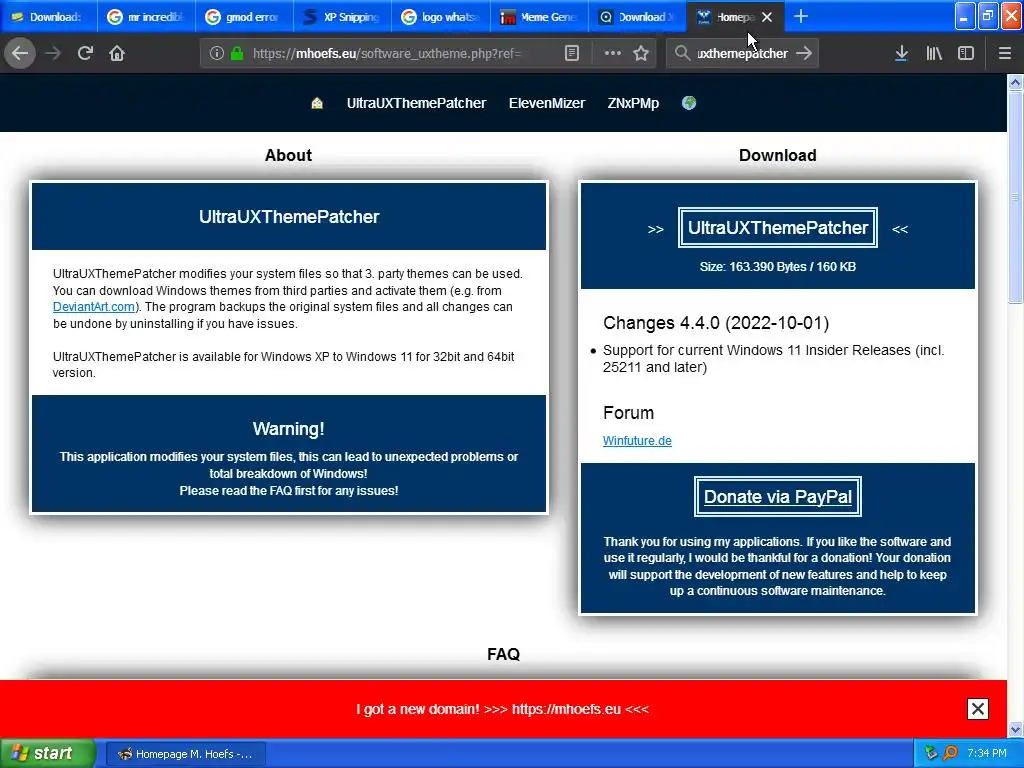Switch to the Download tab beside Homepage
Screen dimensions: 1024x768
coord(637,17)
